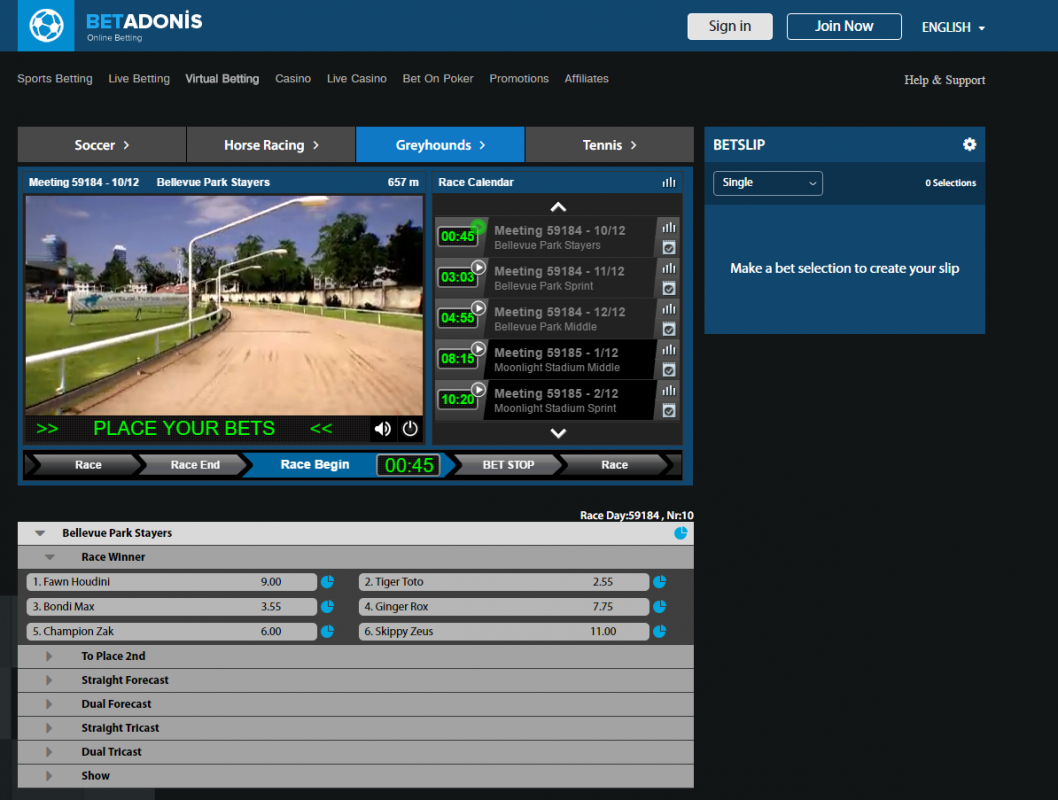The height and width of the screenshot is (800, 1058).
Task: Expand the To Place 2nd market
Action: pyautogui.click(x=49, y=656)
